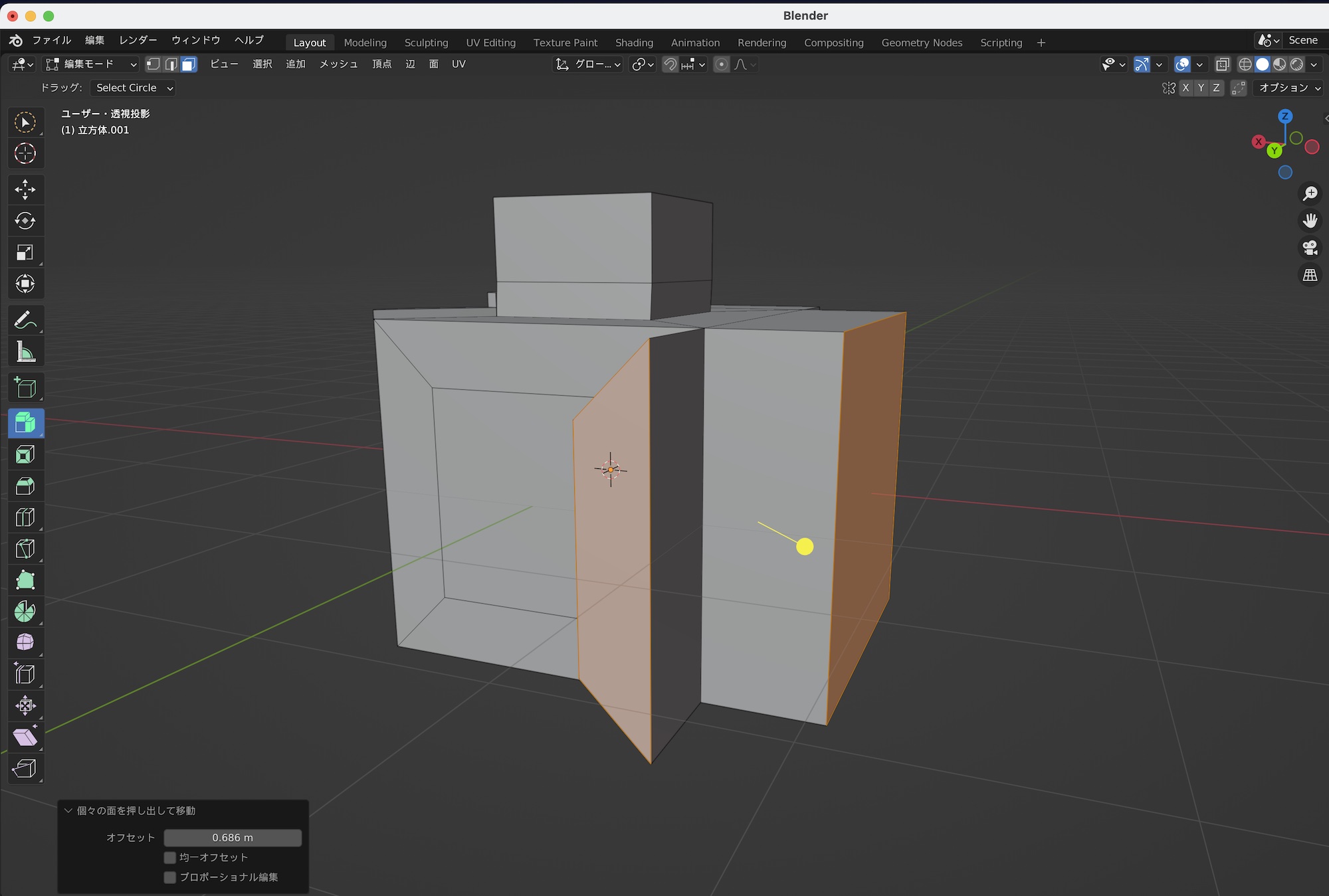The width and height of the screenshot is (1329, 896).
Task: Click the Z axis gizmo circle
Action: coord(1285,116)
